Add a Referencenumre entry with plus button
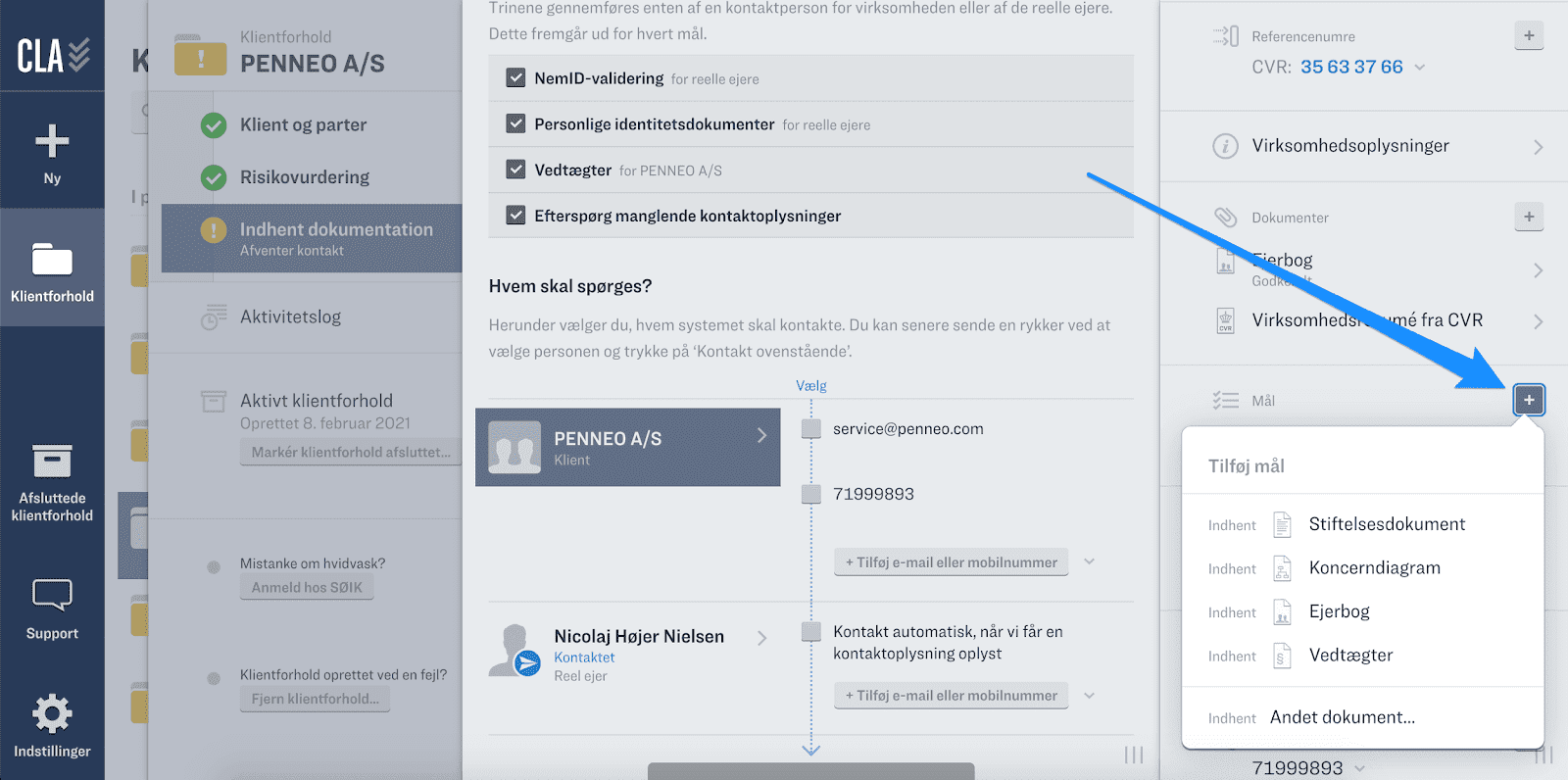 tap(1529, 36)
